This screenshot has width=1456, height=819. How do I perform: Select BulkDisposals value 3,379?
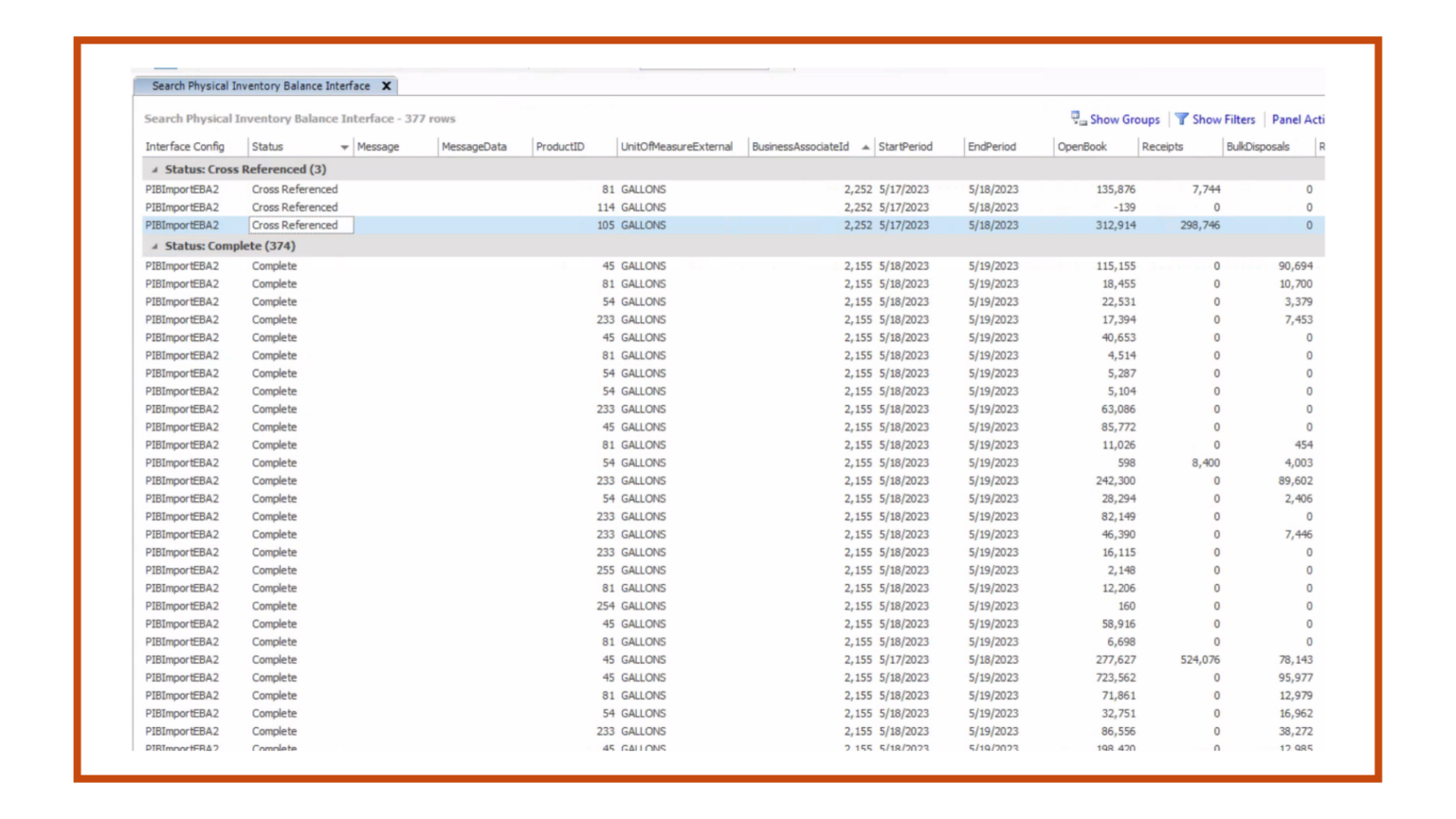[x=1299, y=302]
